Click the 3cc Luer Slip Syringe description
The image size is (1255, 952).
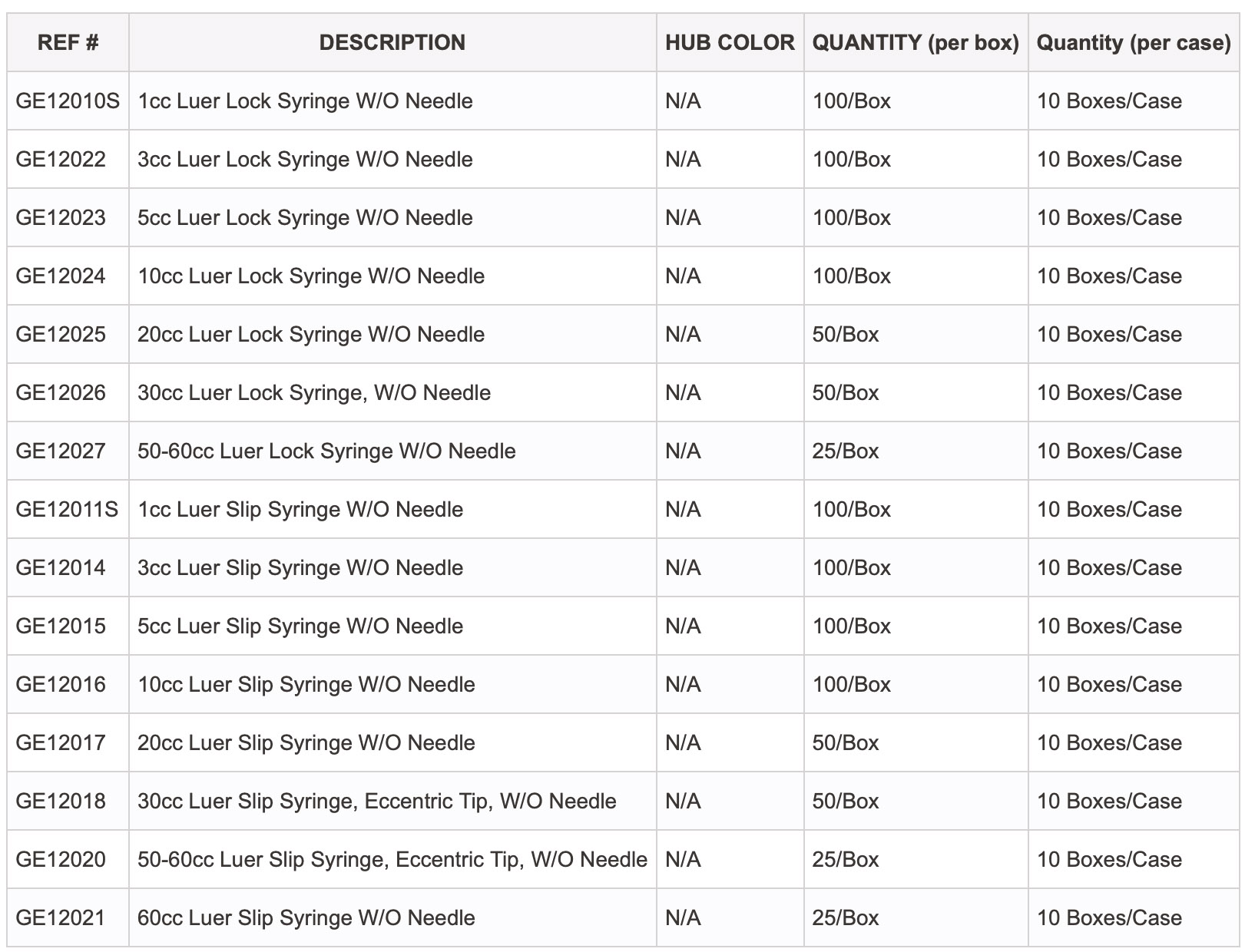(x=300, y=568)
